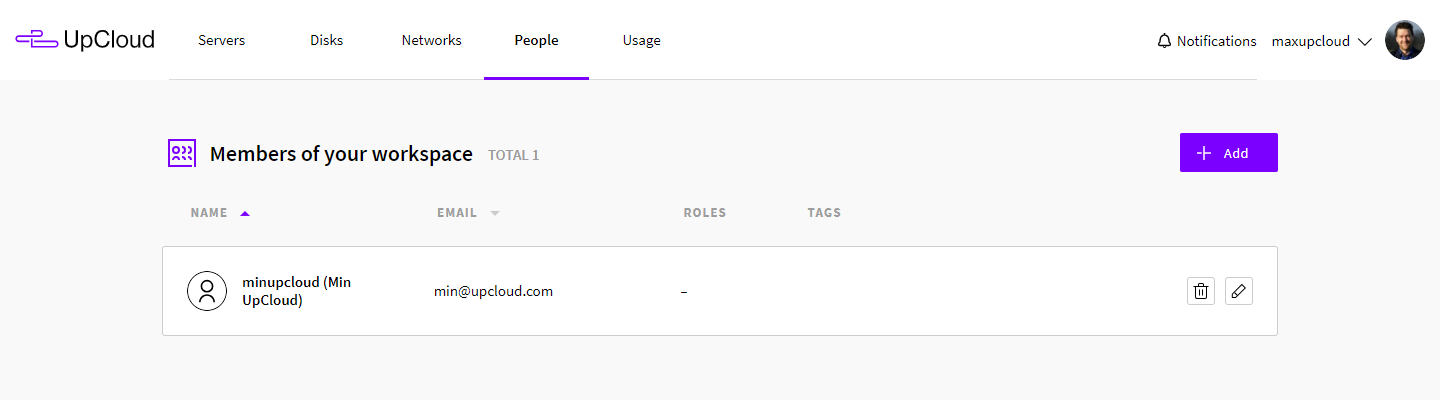This screenshot has width=1440, height=400.
Task: Expand the maxupcloud account dropdown chevron
Action: [x=1364, y=41]
